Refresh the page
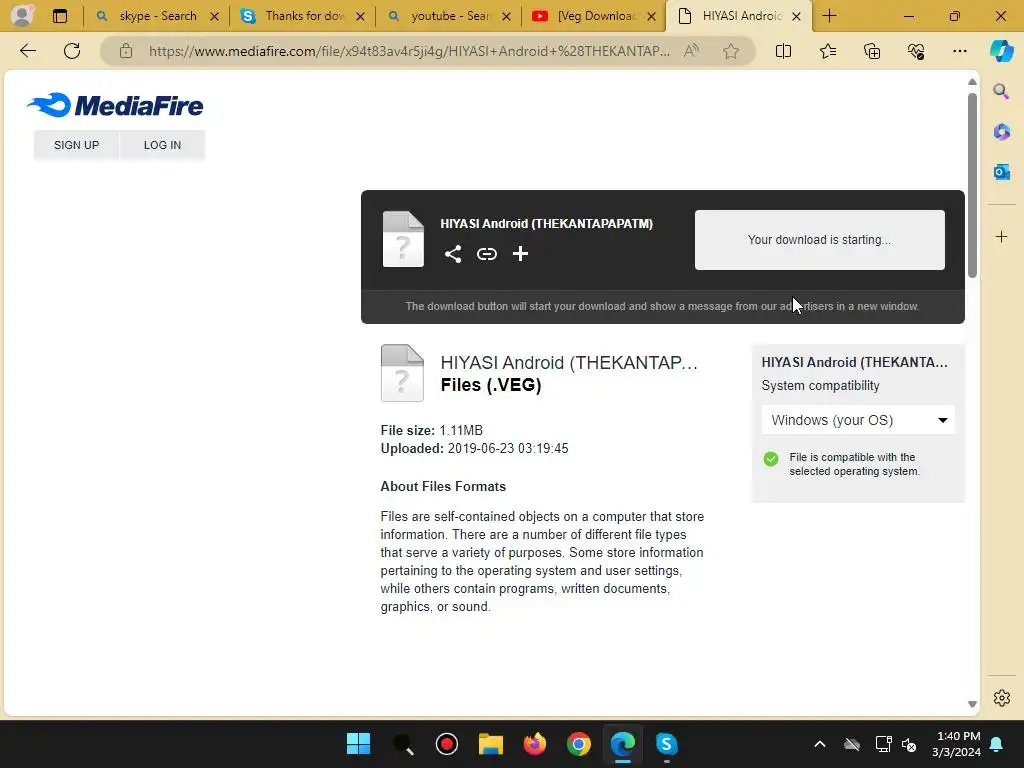Screen dimensions: 1024x768 click(72, 51)
